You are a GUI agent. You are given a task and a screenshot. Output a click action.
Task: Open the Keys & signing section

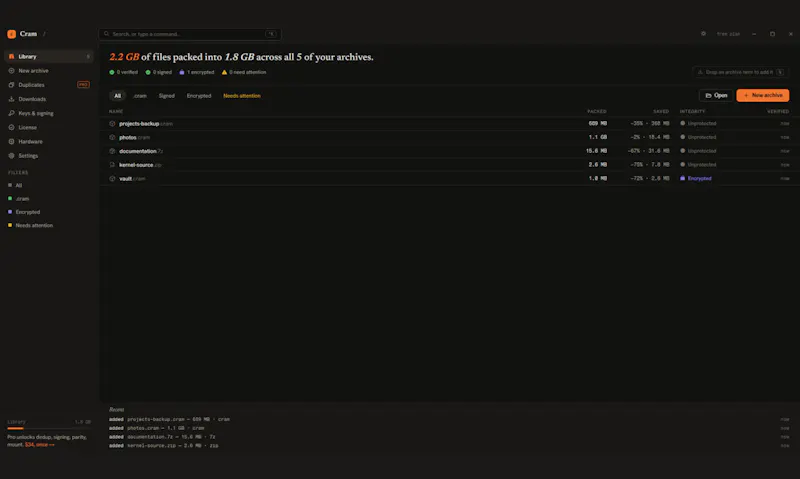[x=48, y=113]
